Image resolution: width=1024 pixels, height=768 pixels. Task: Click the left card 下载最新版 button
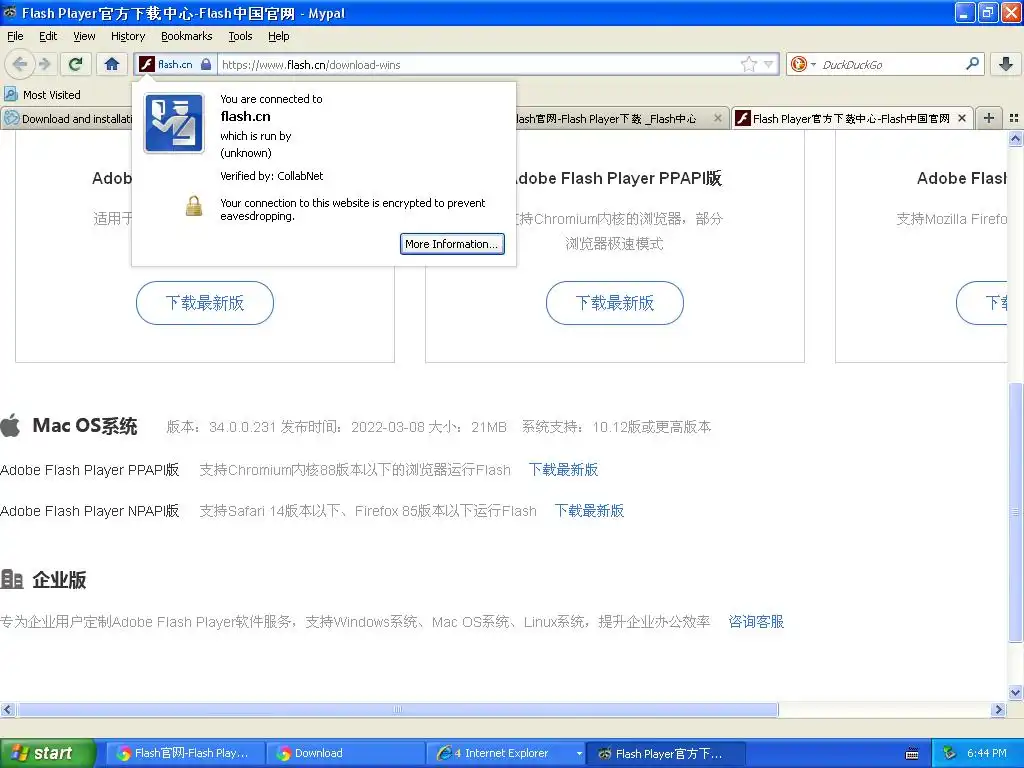point(204,303)
